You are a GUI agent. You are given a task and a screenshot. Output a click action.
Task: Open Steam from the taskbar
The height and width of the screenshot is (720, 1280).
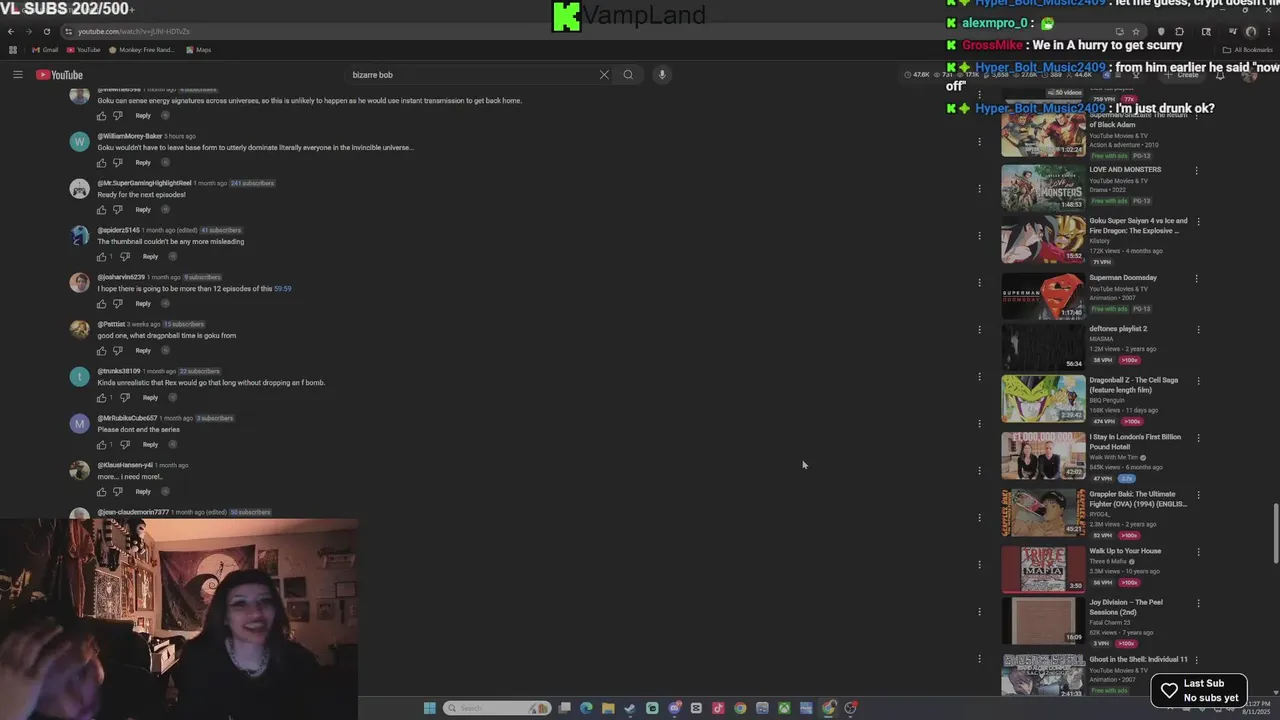pos(630,708)
